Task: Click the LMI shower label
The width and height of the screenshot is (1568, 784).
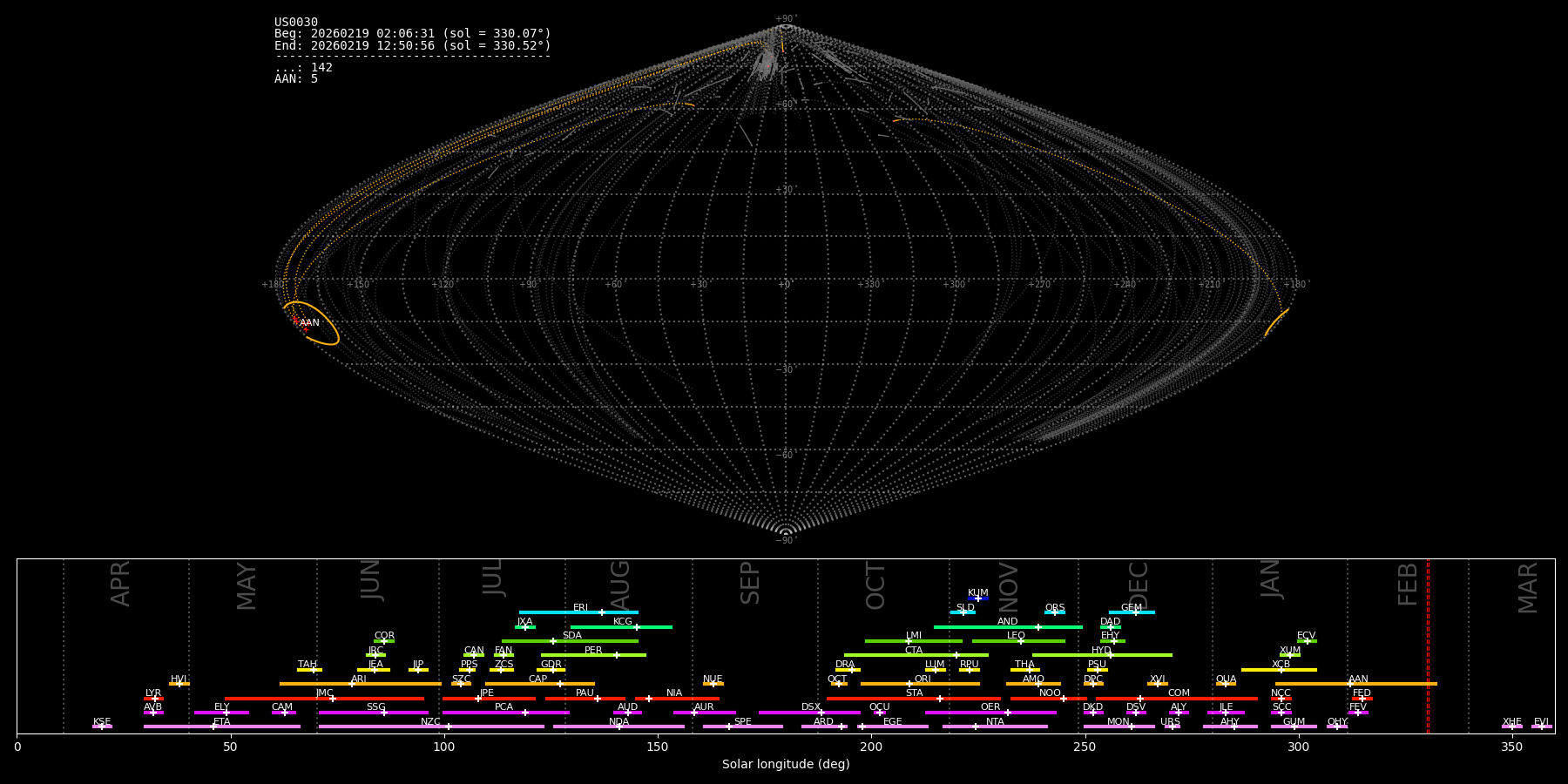Action: coord(914,636)
